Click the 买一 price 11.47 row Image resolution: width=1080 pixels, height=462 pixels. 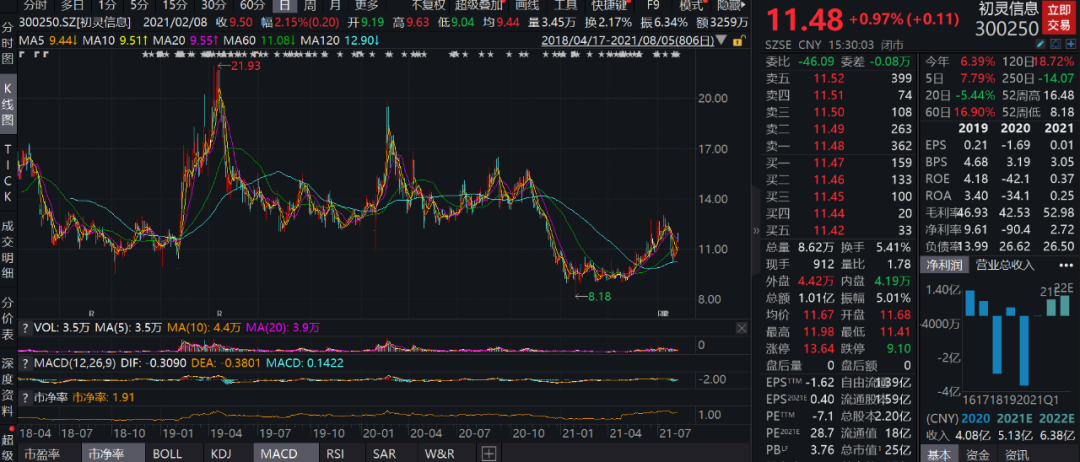[840, 163]
